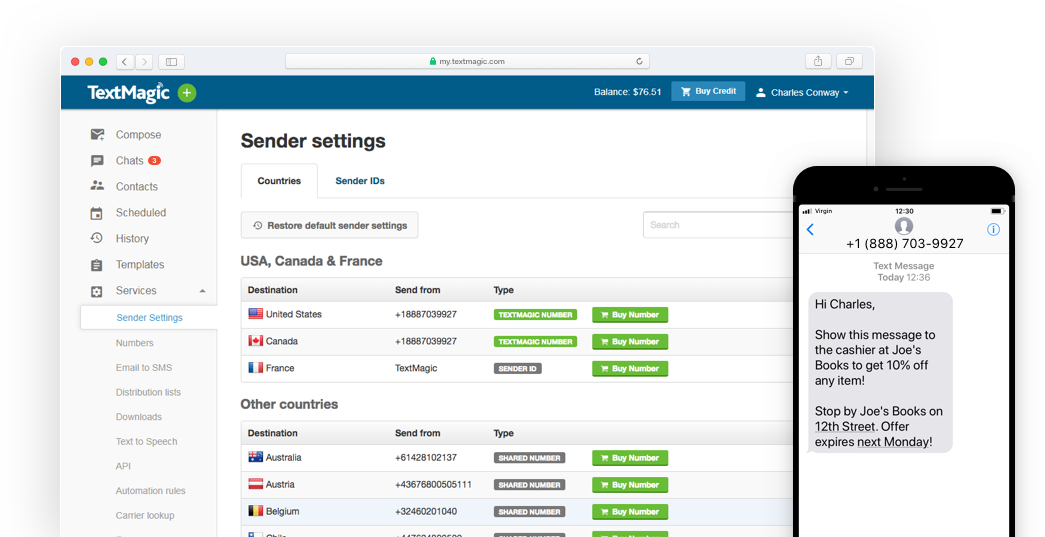Open Text to Speech item
The width and height of the screenshot is (1045, 537).
pos(147,442)
